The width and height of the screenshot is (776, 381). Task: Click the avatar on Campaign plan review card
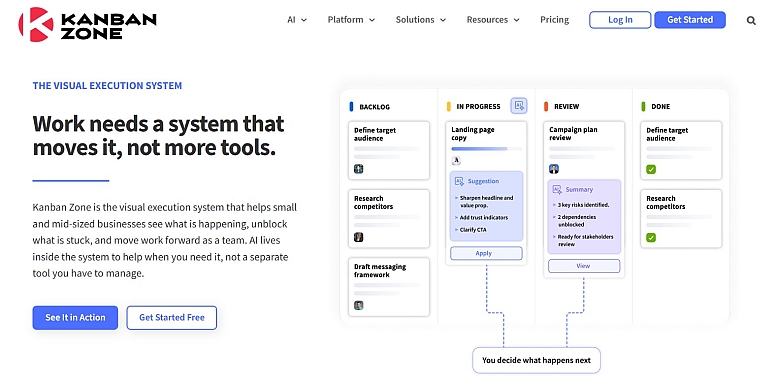tap(554, 169)
